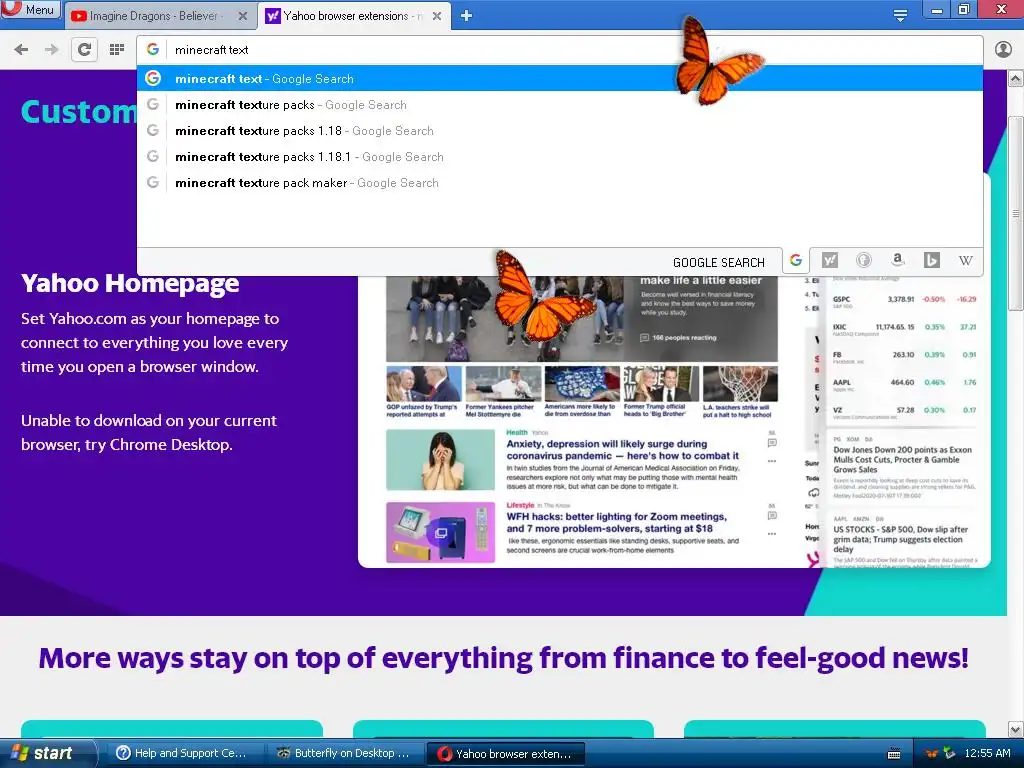Open Anxiety, depression coronavirus article headline
Screen dimensions: 1024x768
click(x=622, y=449)
